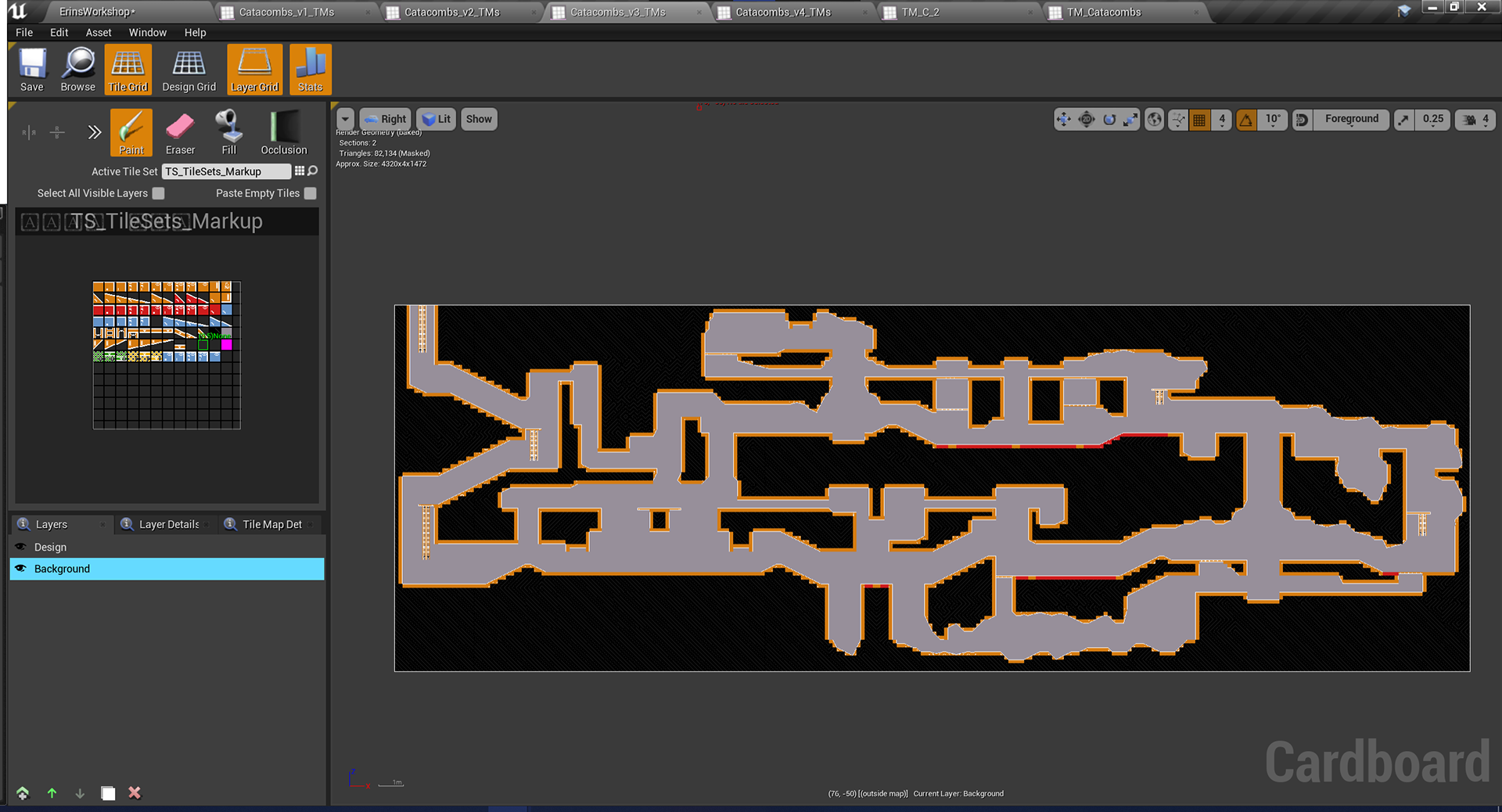This screenshot has height=812, width=1502.
Task: Open the Right view orientation menu
Action: (385, 119)
